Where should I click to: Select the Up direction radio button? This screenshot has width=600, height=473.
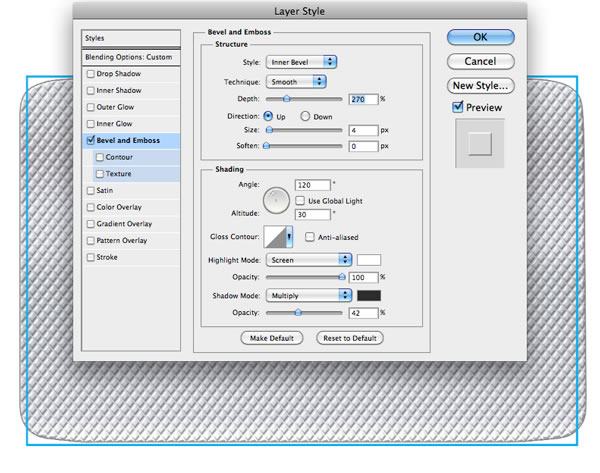pos(268,116)
